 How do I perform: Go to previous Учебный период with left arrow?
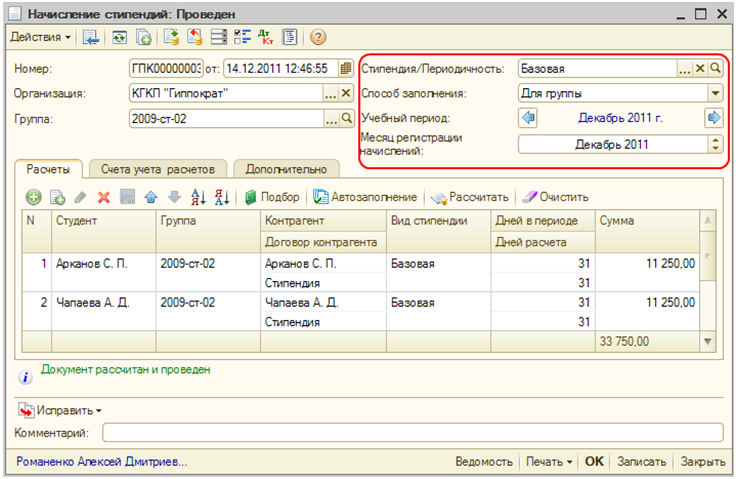(529, 118)
